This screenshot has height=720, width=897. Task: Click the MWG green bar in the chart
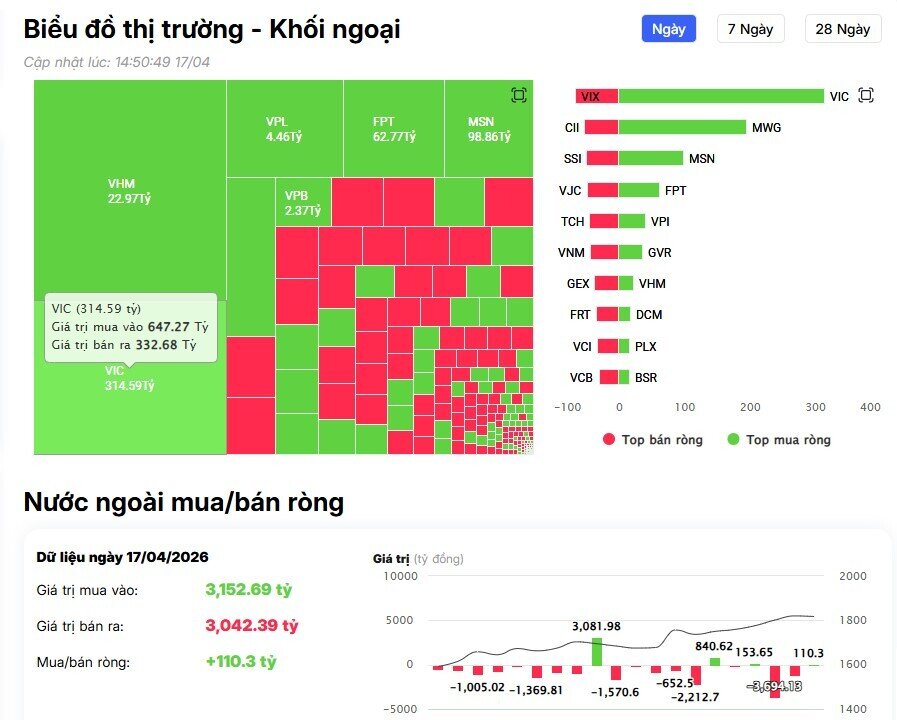680,127
